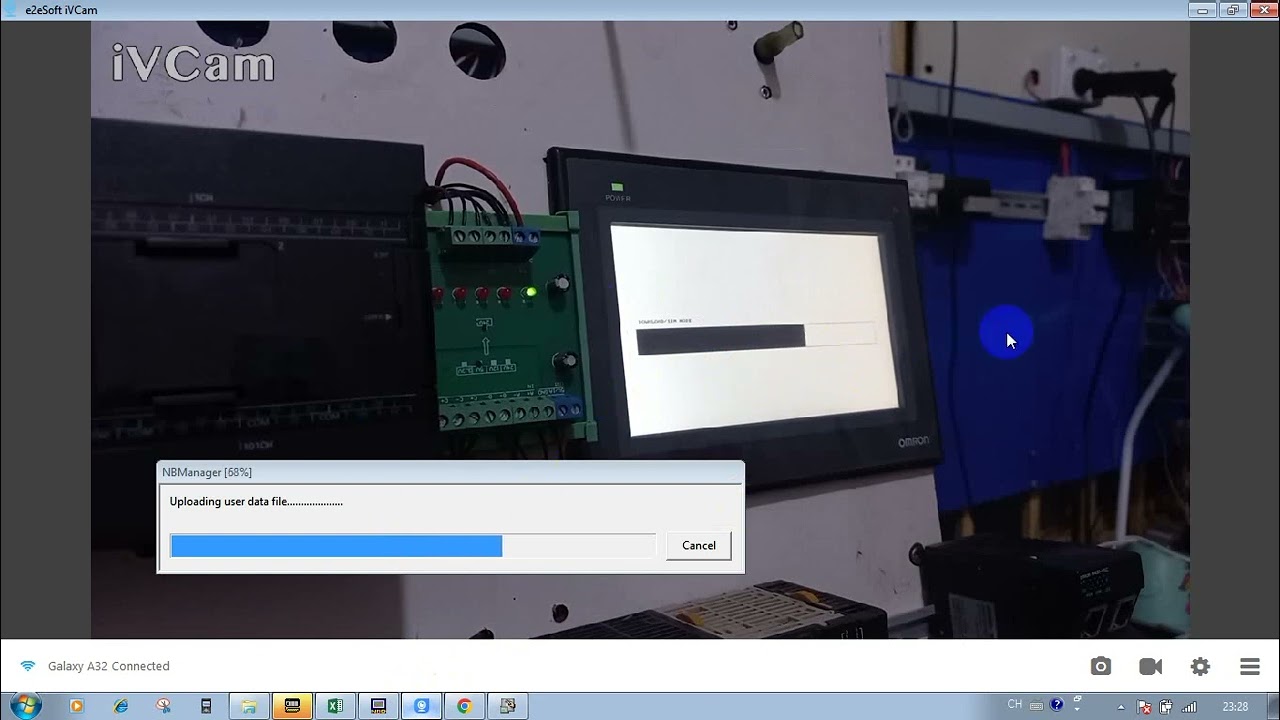Open Windows Explorer folder in the taskbar
This screenshot has height=720, width=1280.
(x=249, y=706)
